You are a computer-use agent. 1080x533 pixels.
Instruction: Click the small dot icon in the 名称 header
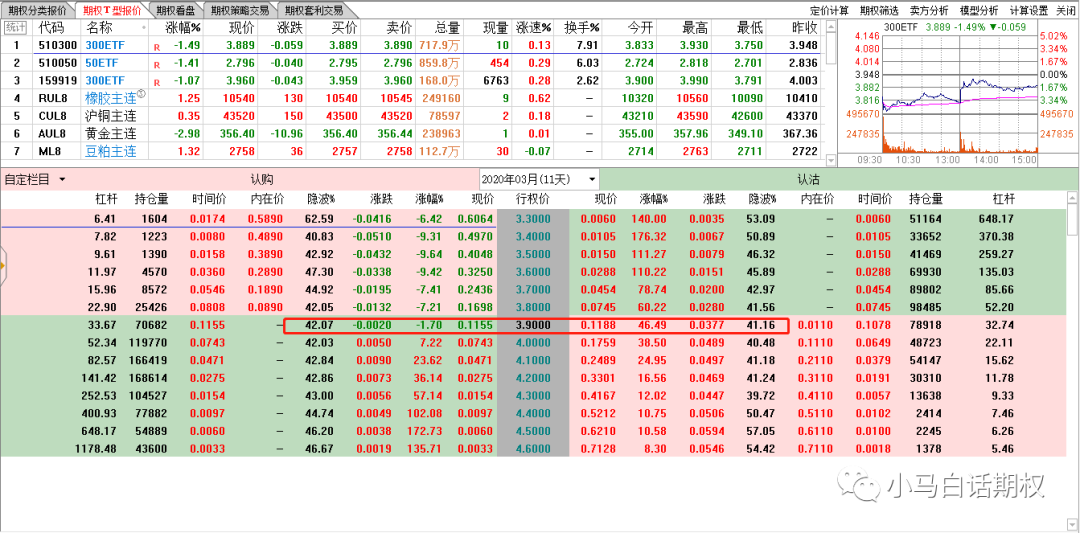[144, 28]
